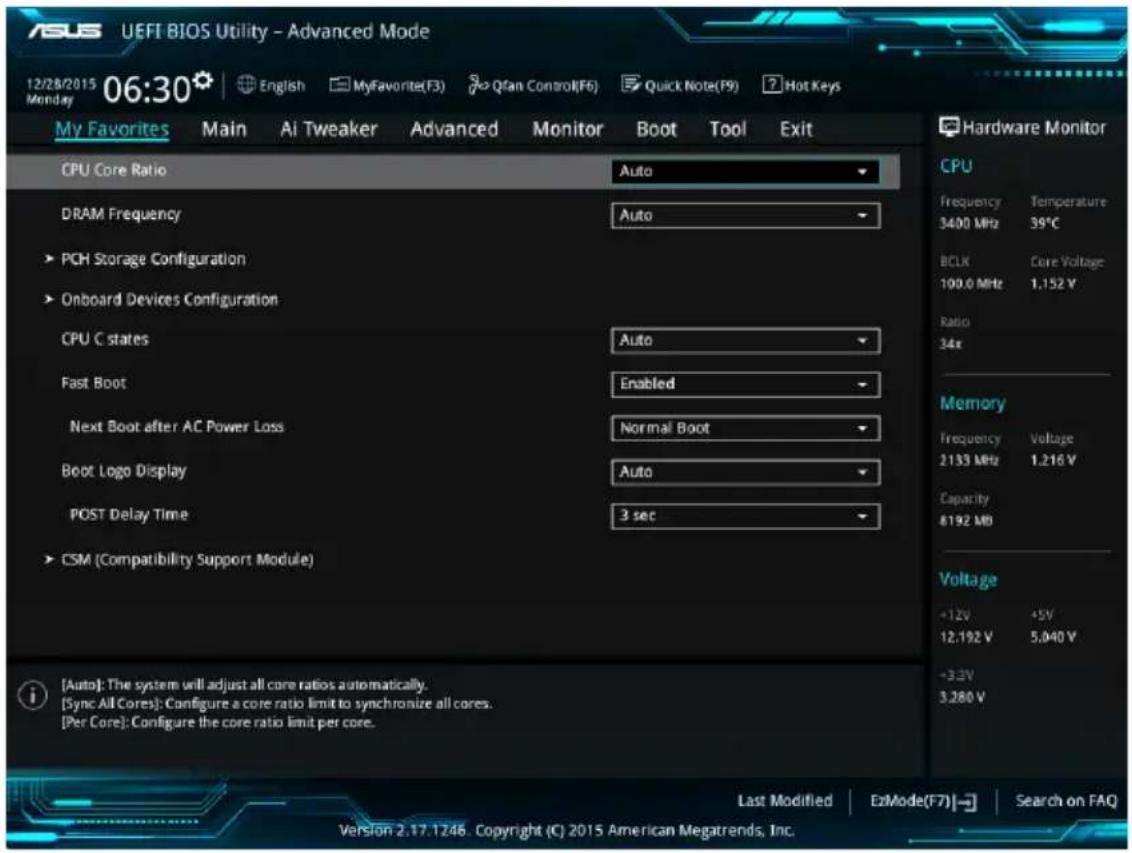
Task: Click the globe language icon
Action: click(x=246, y=85)
